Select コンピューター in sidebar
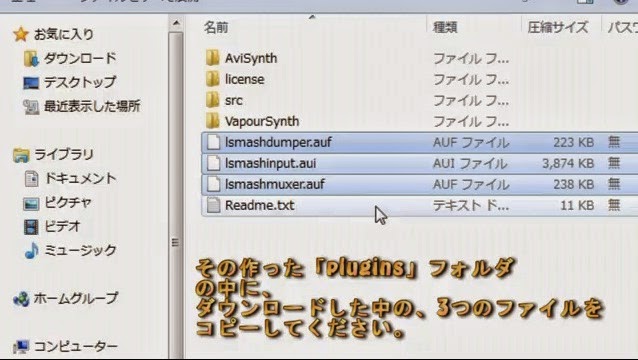638x360 pixels. coord(76,347)
